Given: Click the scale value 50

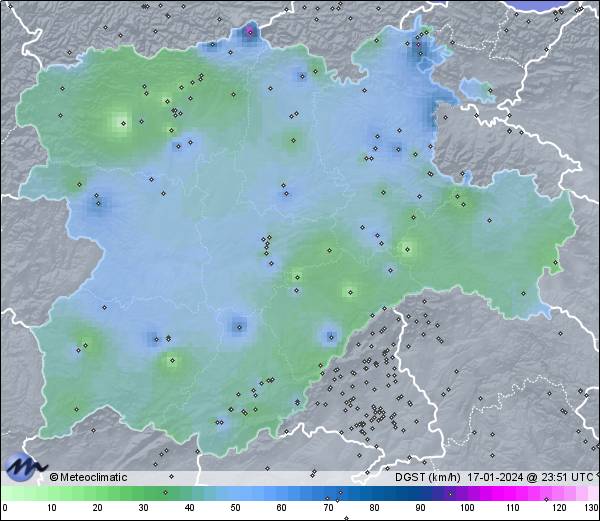Looking at the screenshot, I should coord(235,508).
